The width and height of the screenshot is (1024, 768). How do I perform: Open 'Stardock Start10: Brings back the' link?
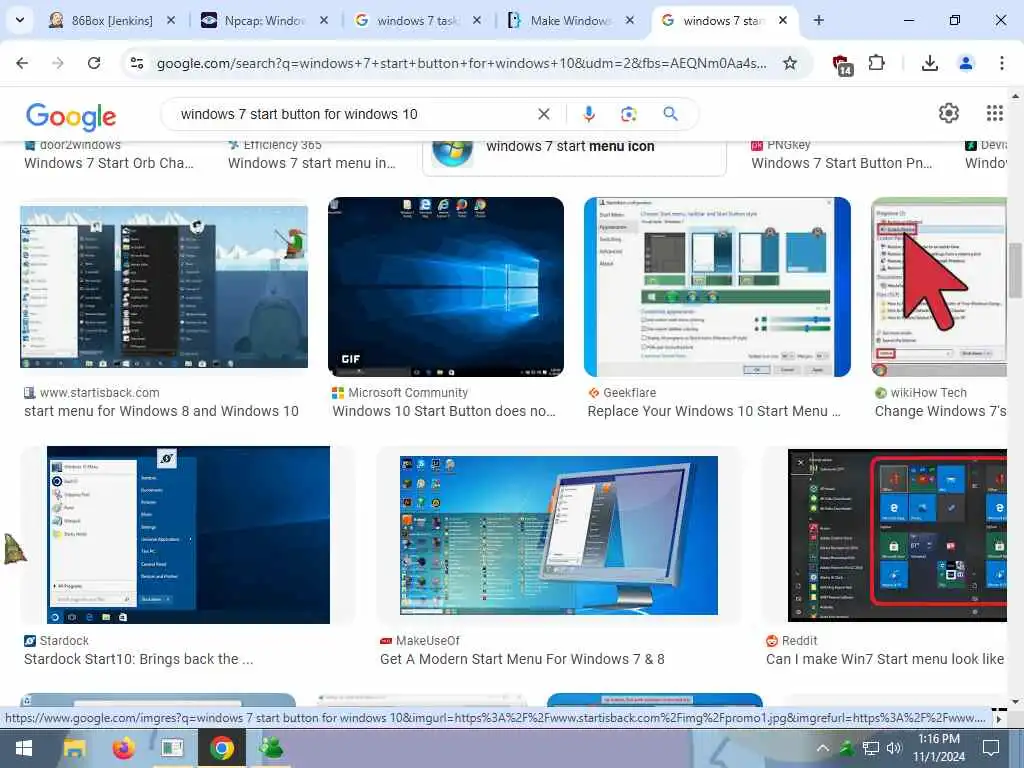[x=138, y=660]
